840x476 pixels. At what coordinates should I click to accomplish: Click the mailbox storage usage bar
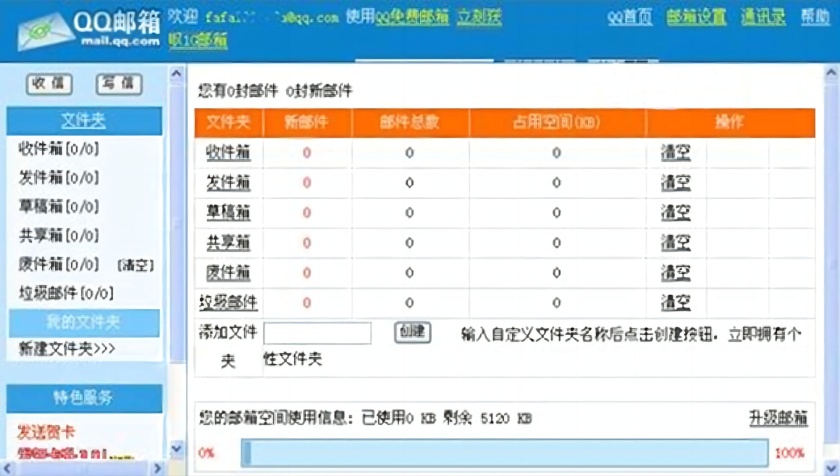click(504, 453)
